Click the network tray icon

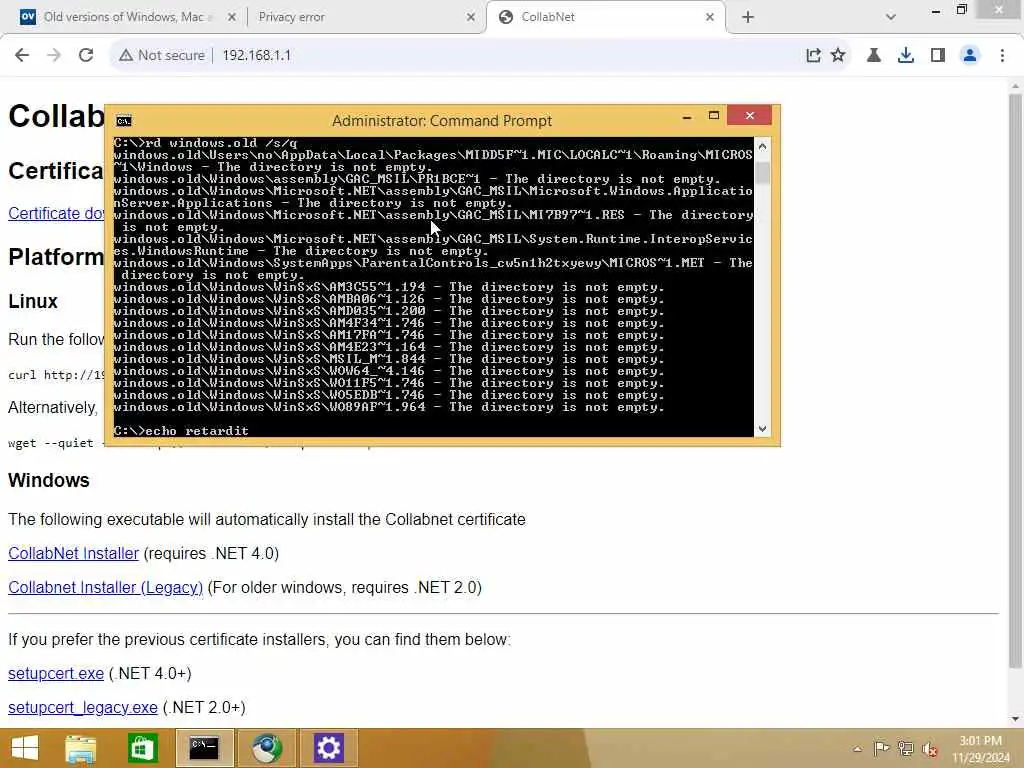point(905,748)
